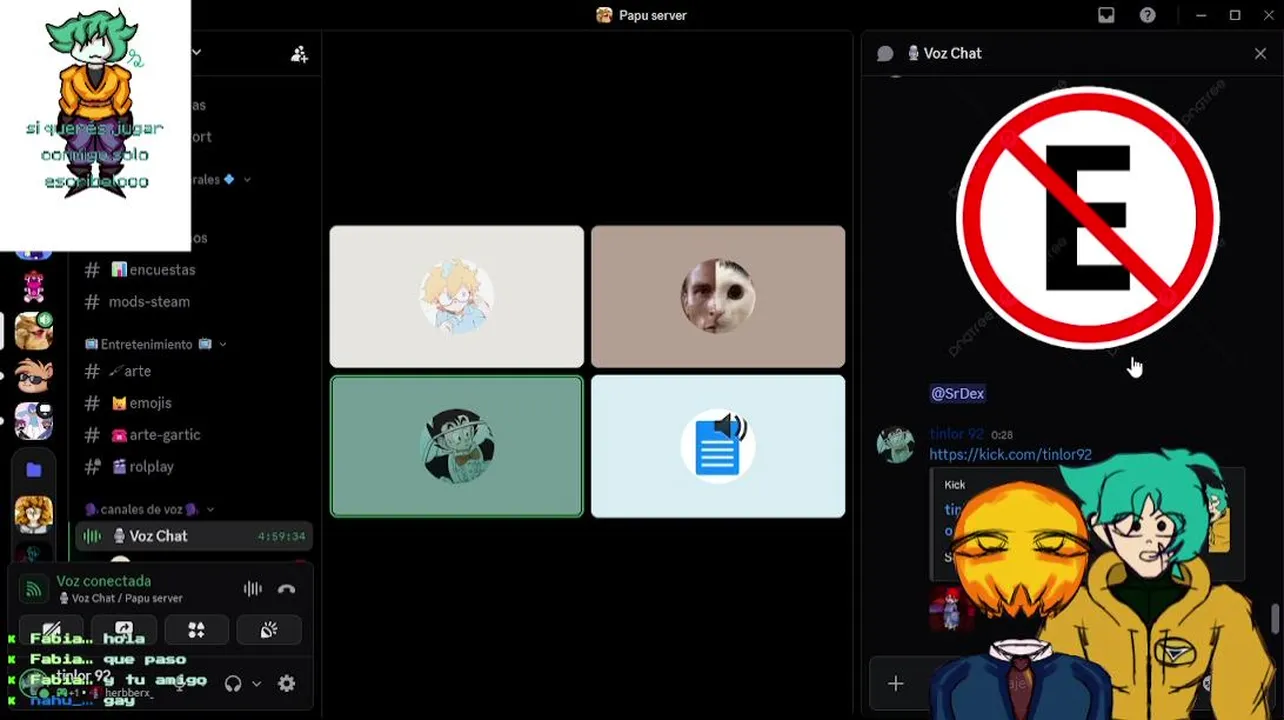
Task: Open the purple server folder icon
Action: point(33,469)
